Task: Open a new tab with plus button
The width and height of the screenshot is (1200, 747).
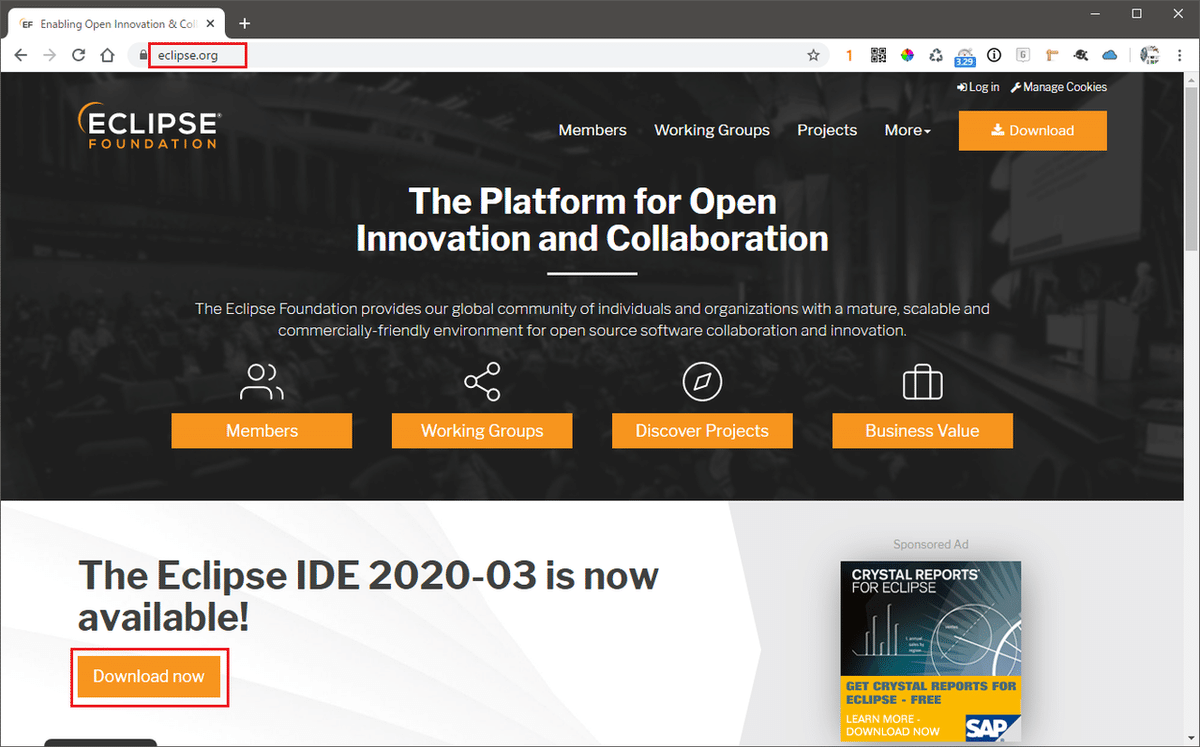Action: pos(245,23)
